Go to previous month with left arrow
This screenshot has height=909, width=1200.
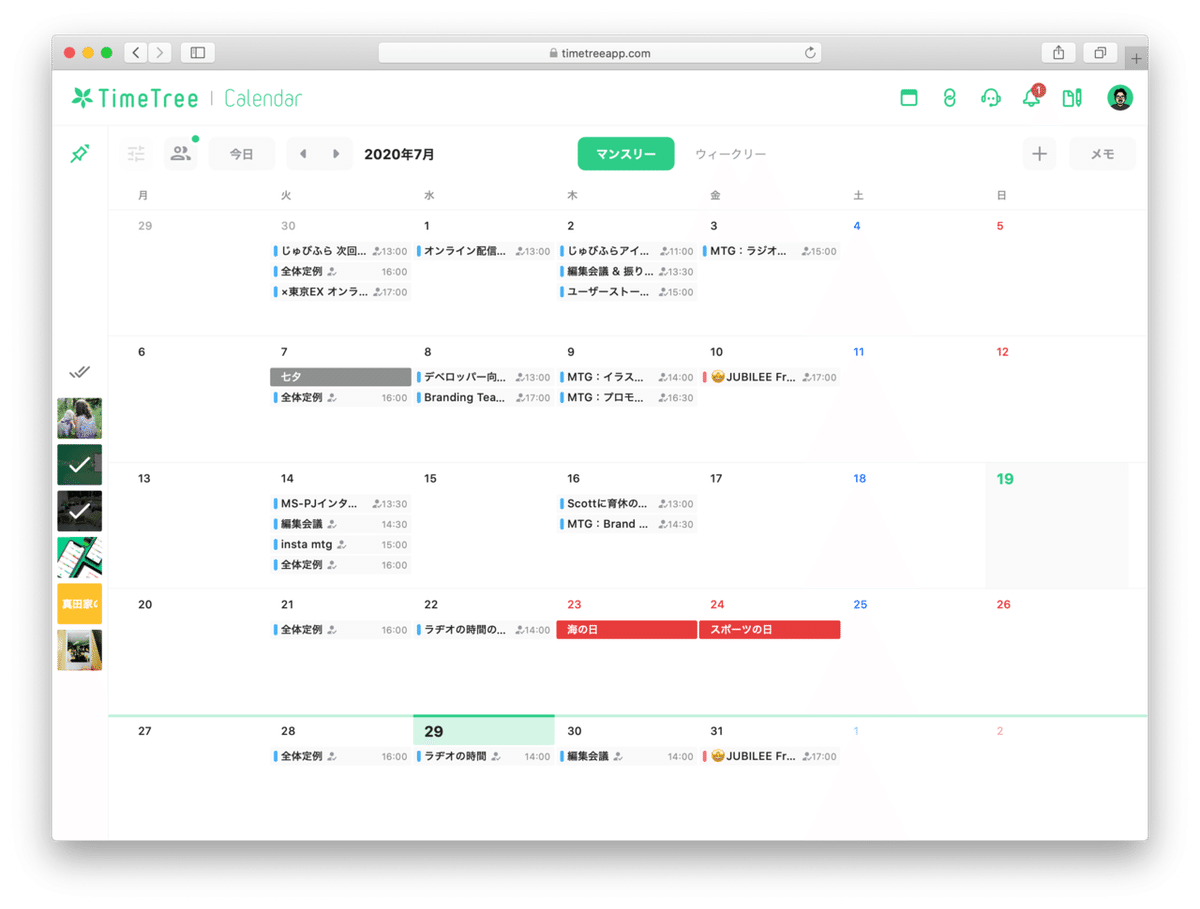[x=303, y=154]
